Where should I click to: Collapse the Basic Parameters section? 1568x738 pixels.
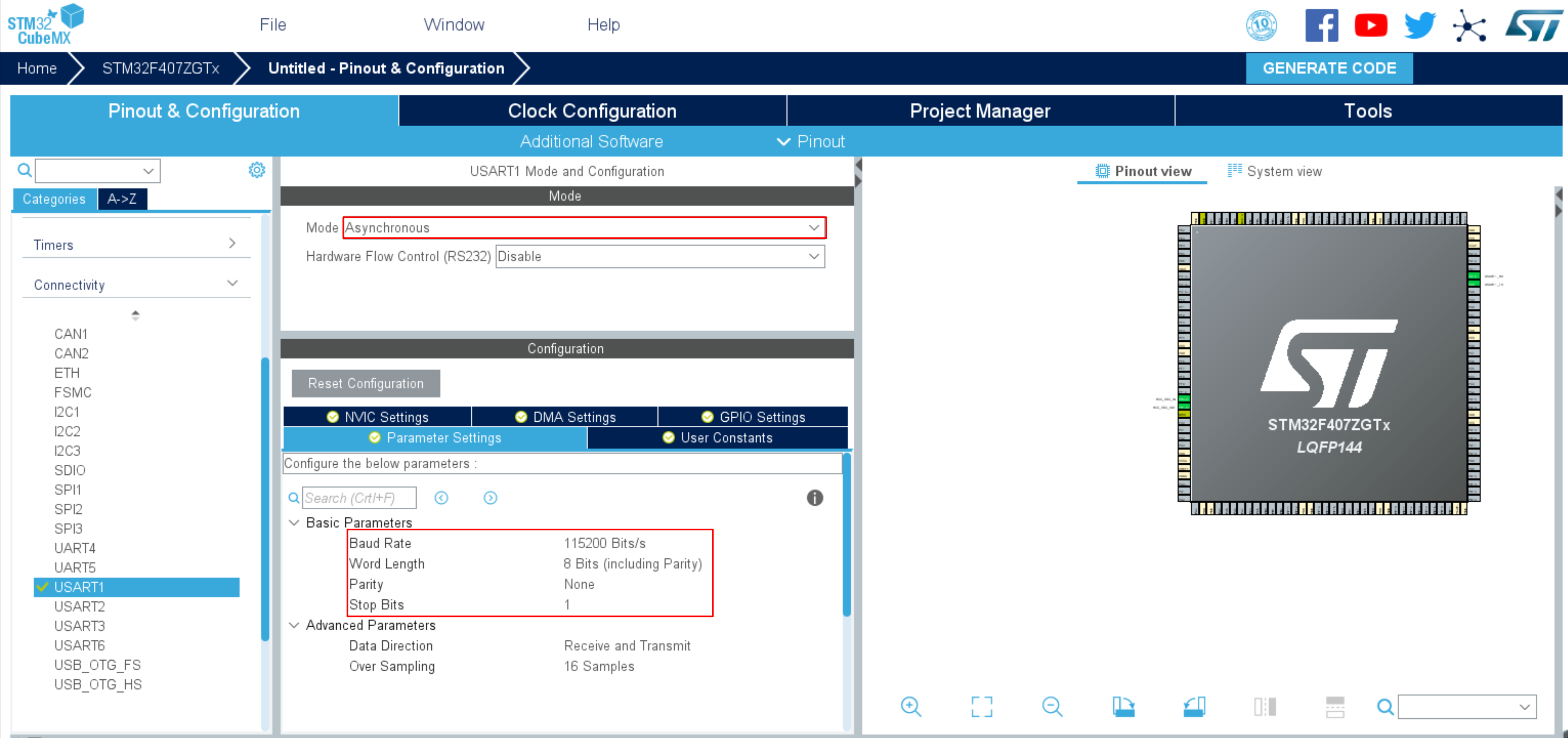pos(295,522)
